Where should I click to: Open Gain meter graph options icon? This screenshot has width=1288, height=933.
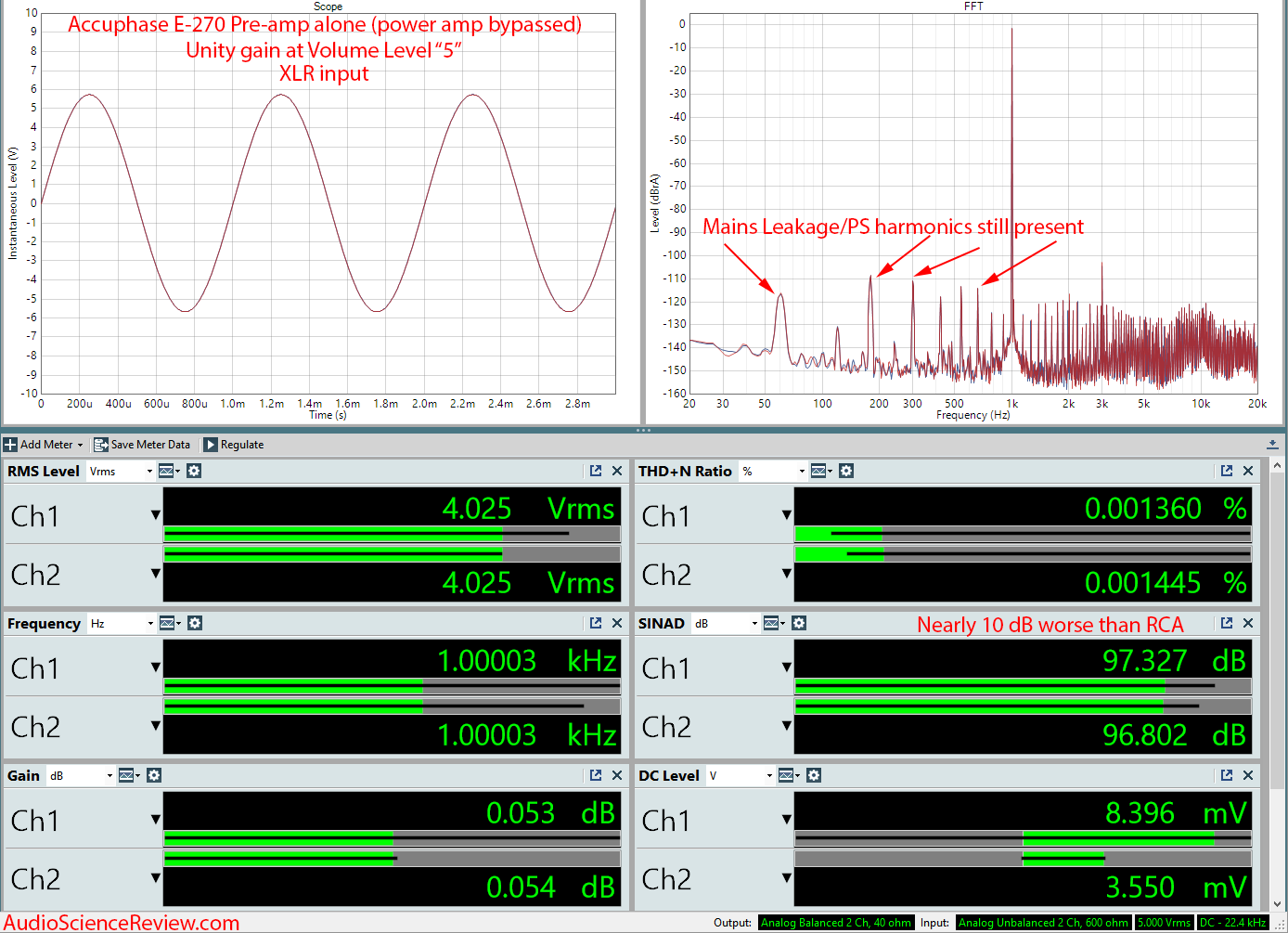pyautogui.click(x=129, y=776)
